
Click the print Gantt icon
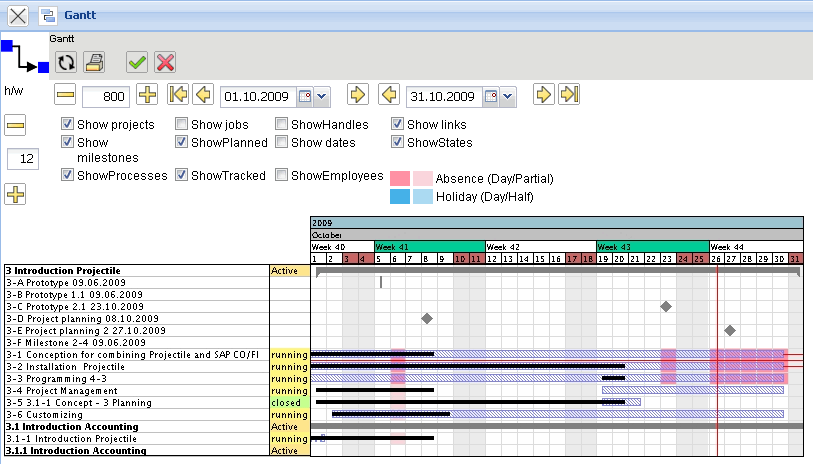(93, 62)
